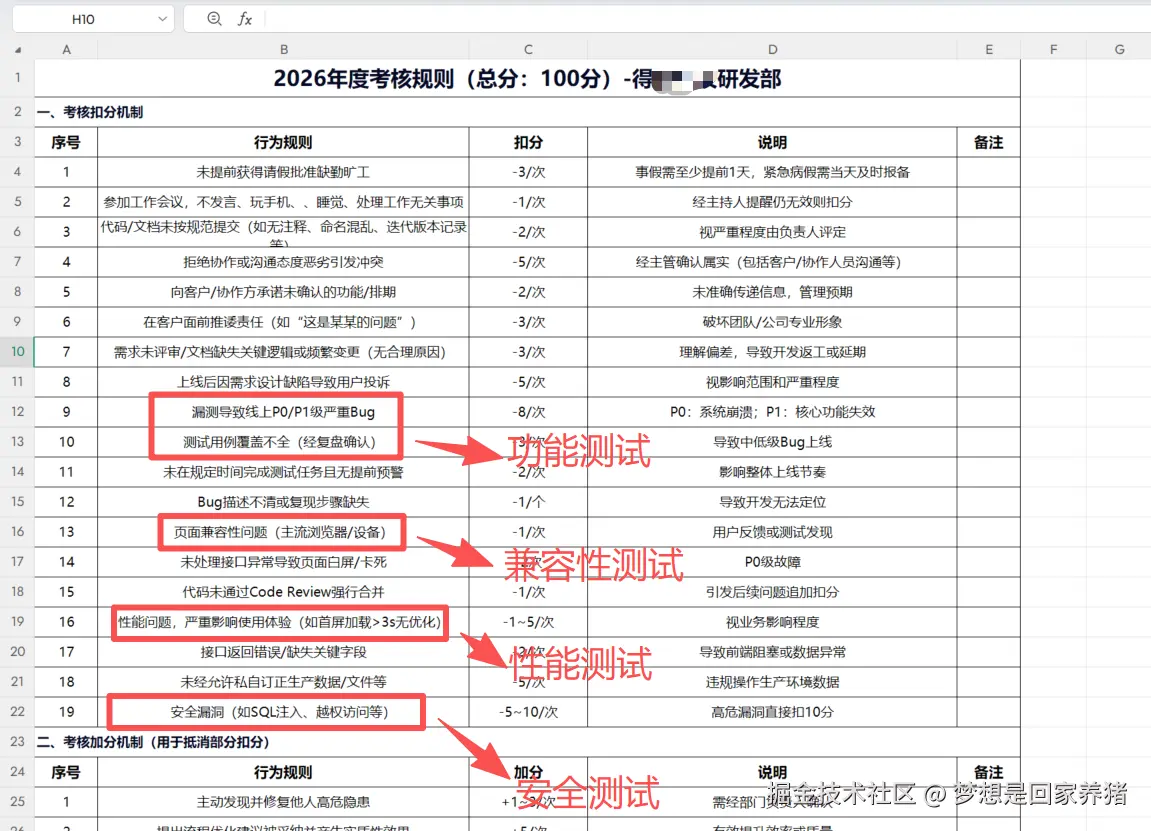The height and width of the screenshot is (831, 1151).
Task: Select the row 10 header
Action: tap(17, 352)
